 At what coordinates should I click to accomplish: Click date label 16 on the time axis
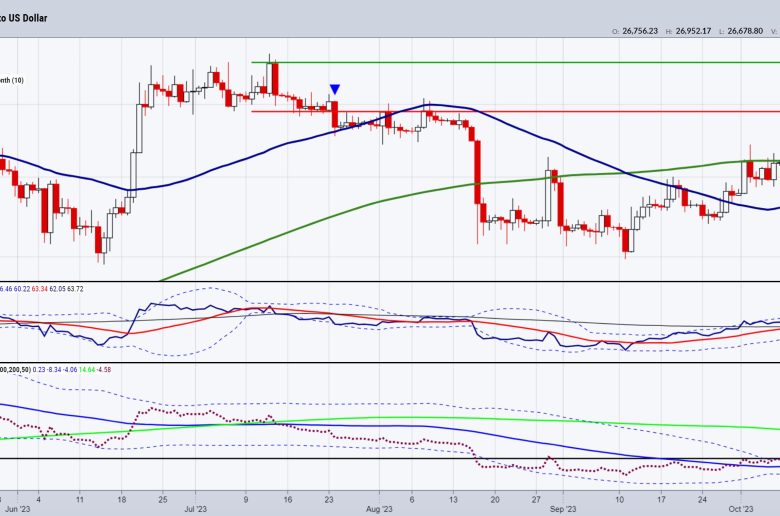(x=288, y=500)
